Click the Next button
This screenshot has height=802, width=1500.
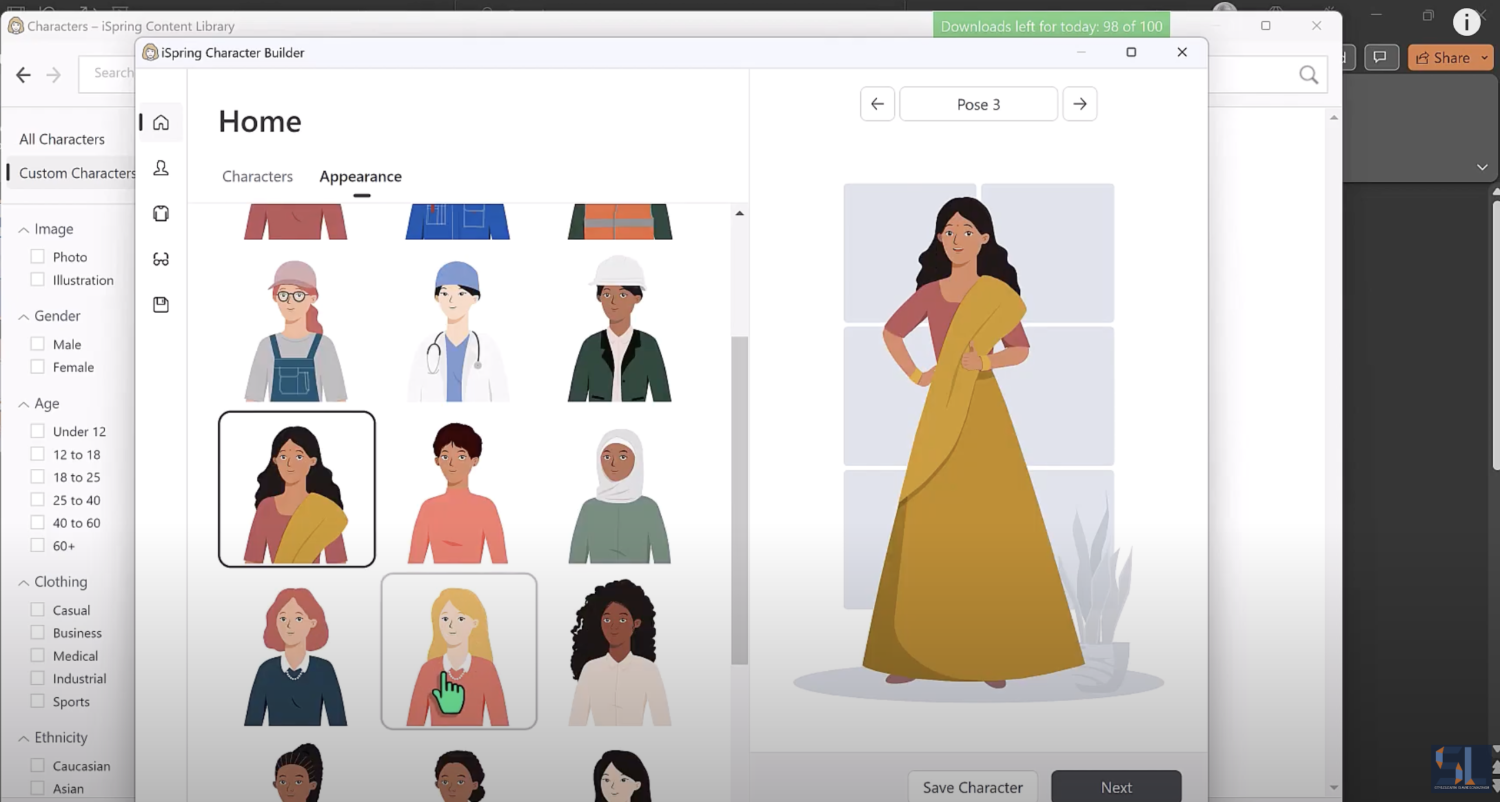point(1116,787)
